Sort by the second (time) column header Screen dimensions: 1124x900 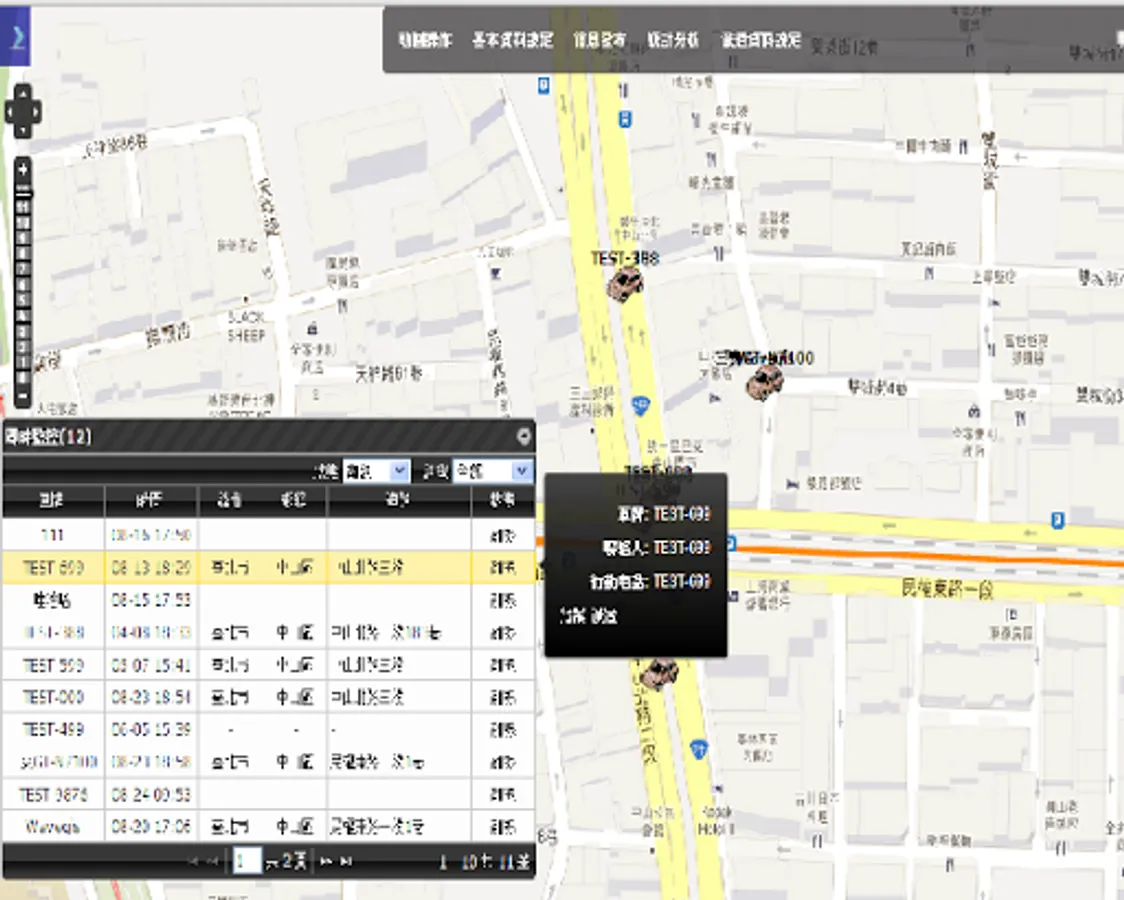[x=151, y=501]
